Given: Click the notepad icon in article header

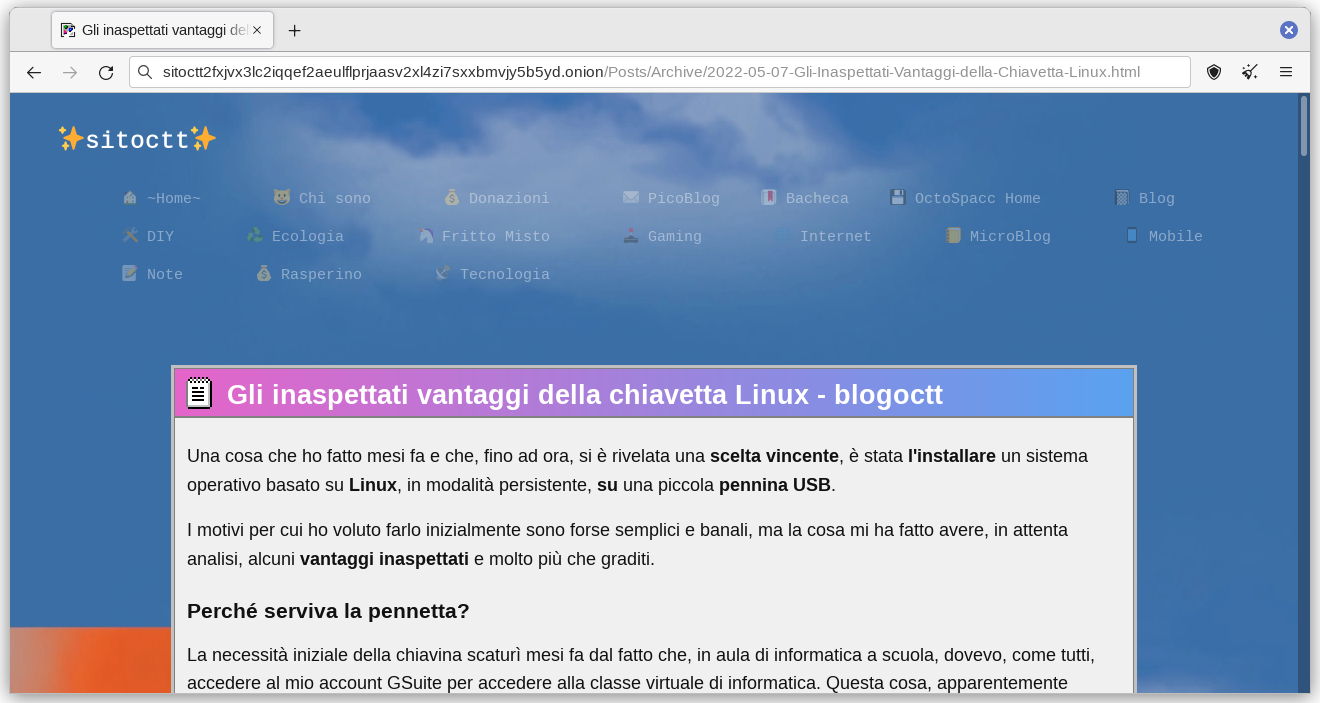Looking at the screenshot, I should click(x=199, y=394).
